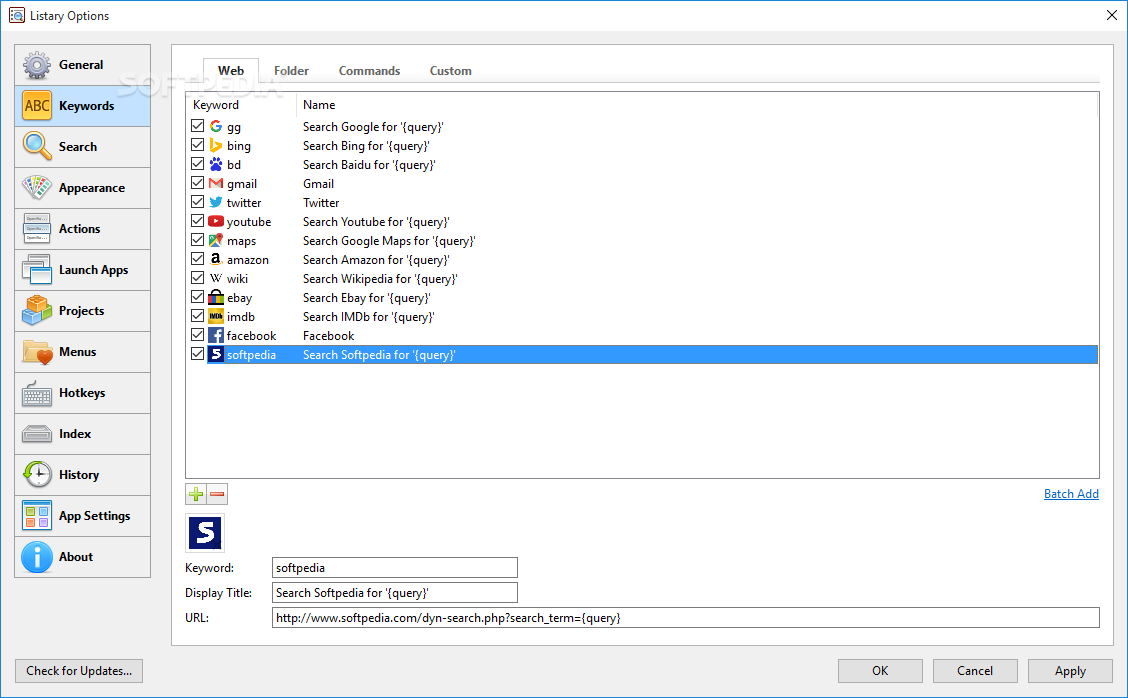Click the Keyword input field

pos(394,568)
